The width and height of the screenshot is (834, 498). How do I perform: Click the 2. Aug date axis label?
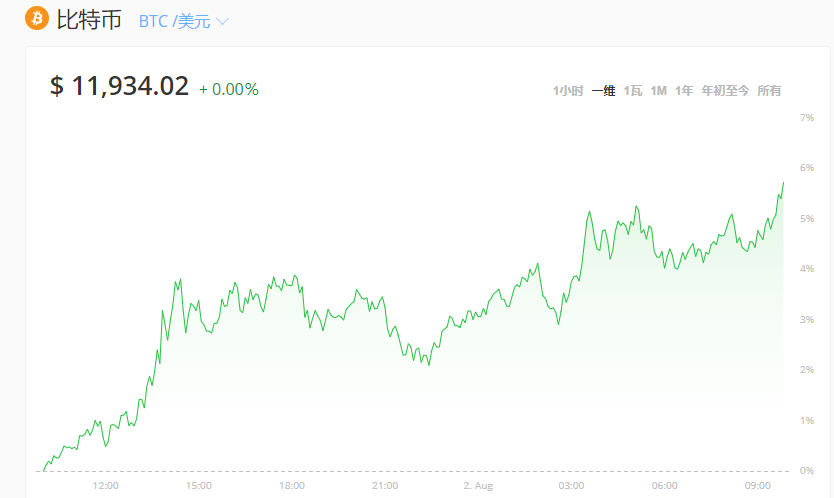478,485
